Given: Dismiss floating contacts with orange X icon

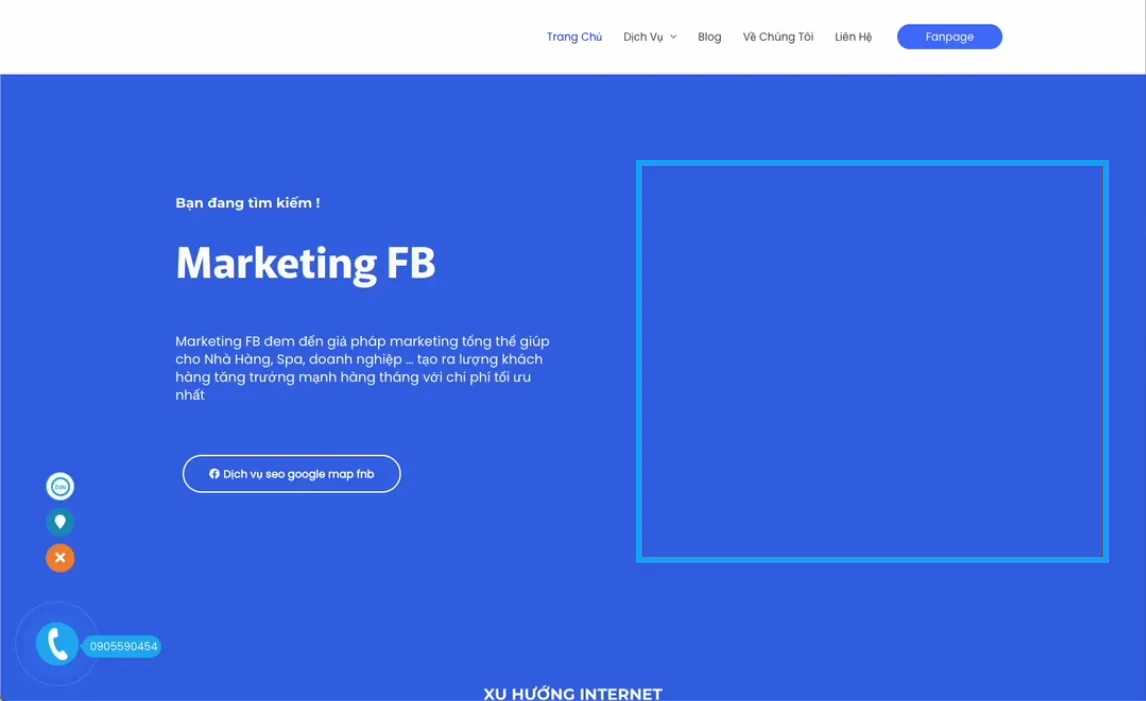Looking at the screenshot, I should (x=60, y=557).
